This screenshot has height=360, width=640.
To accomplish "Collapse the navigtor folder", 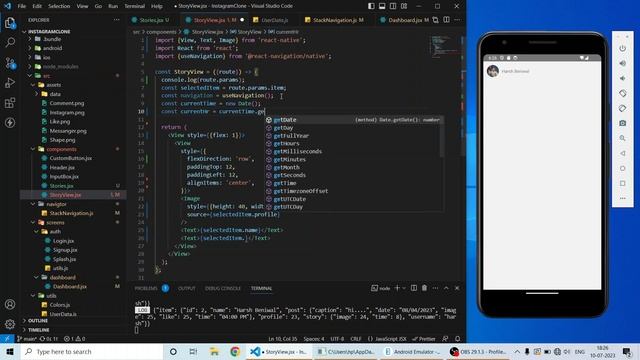I will click(x=56, y=204).
